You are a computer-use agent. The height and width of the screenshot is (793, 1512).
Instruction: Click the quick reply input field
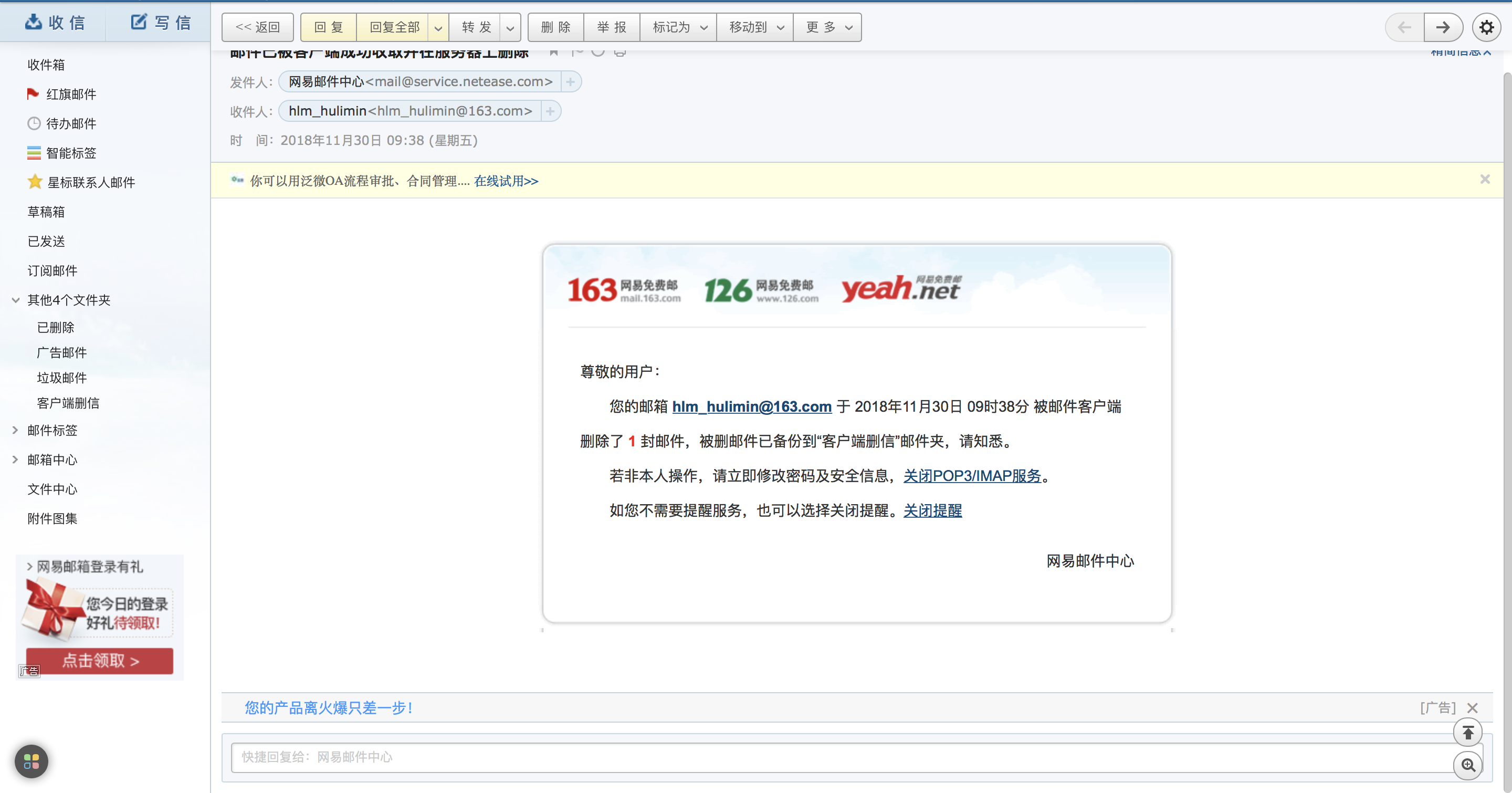[x=839, y=757]
